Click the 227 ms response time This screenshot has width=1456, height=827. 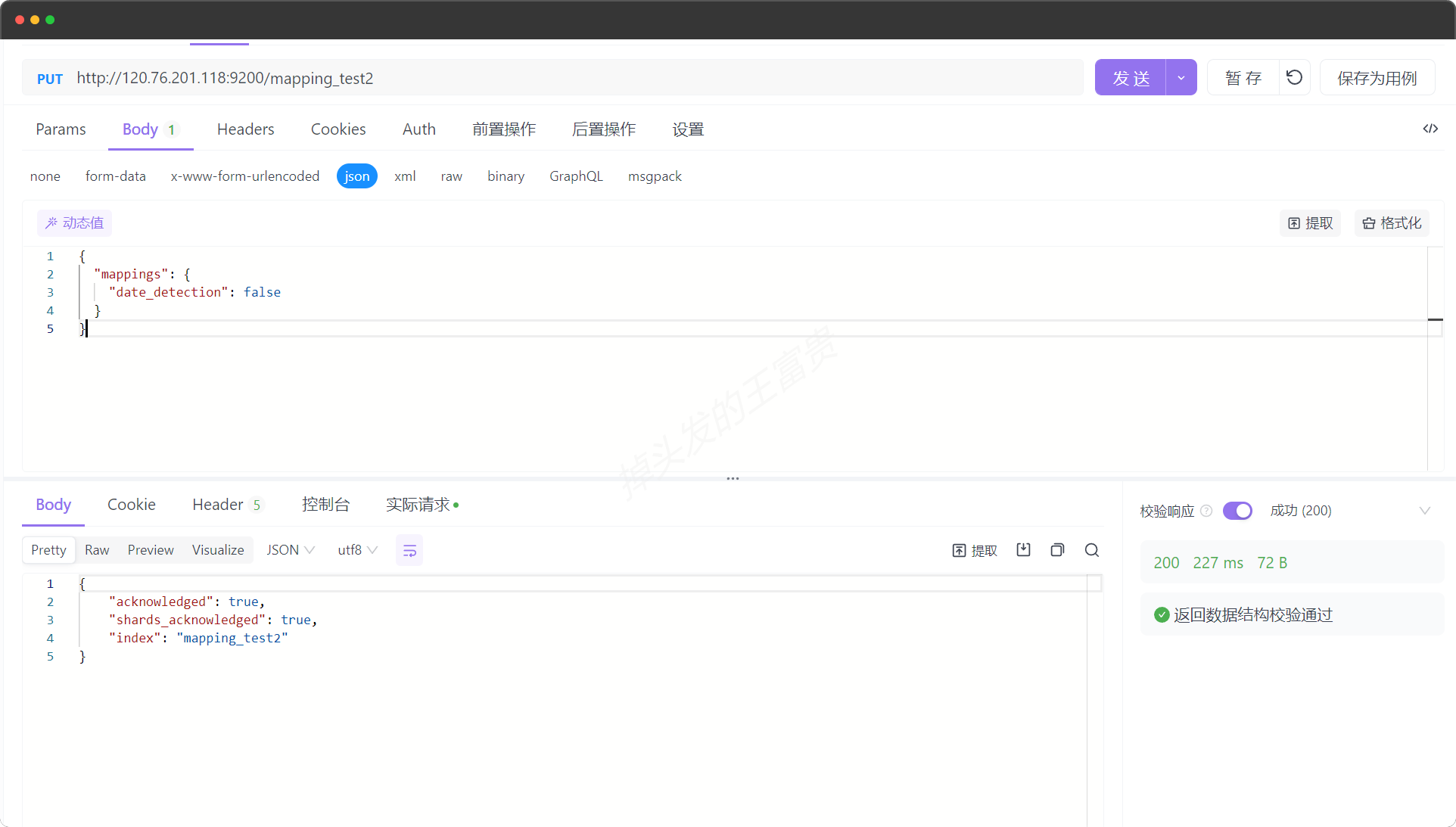pyautogui.click(x=1218, y=563)
